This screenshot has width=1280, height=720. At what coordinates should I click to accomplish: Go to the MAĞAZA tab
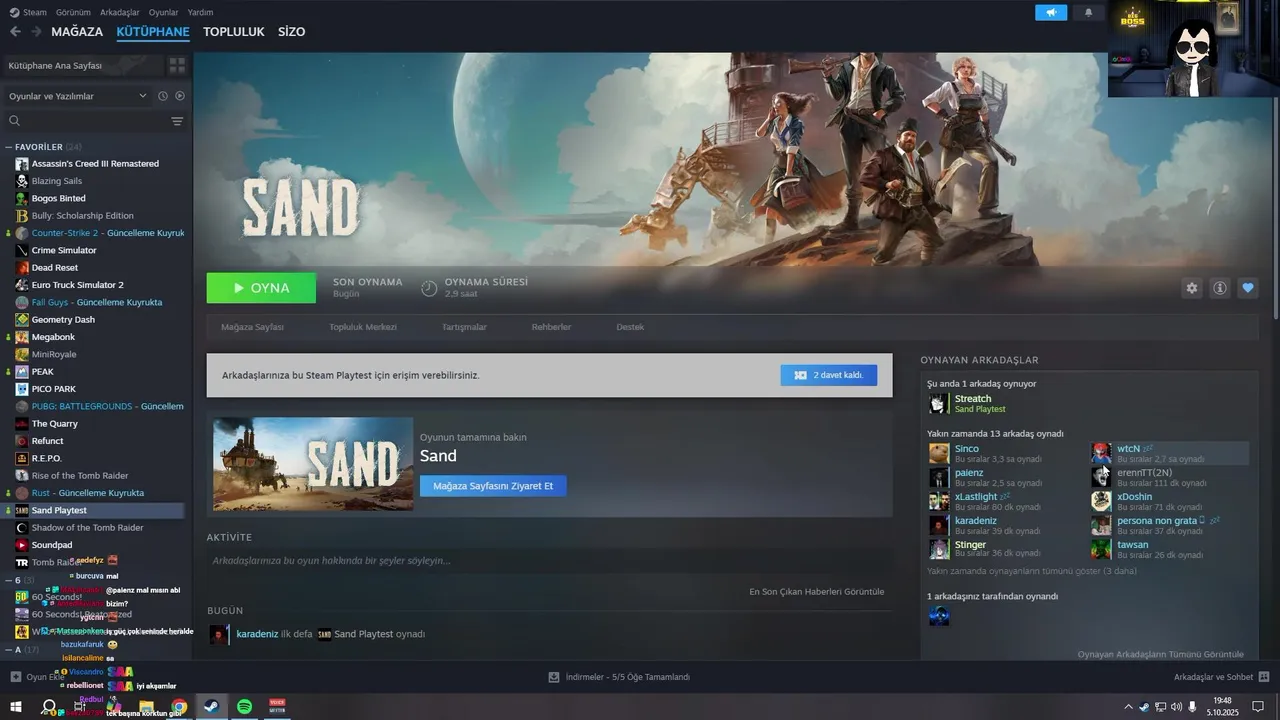(x=77, y=32)
